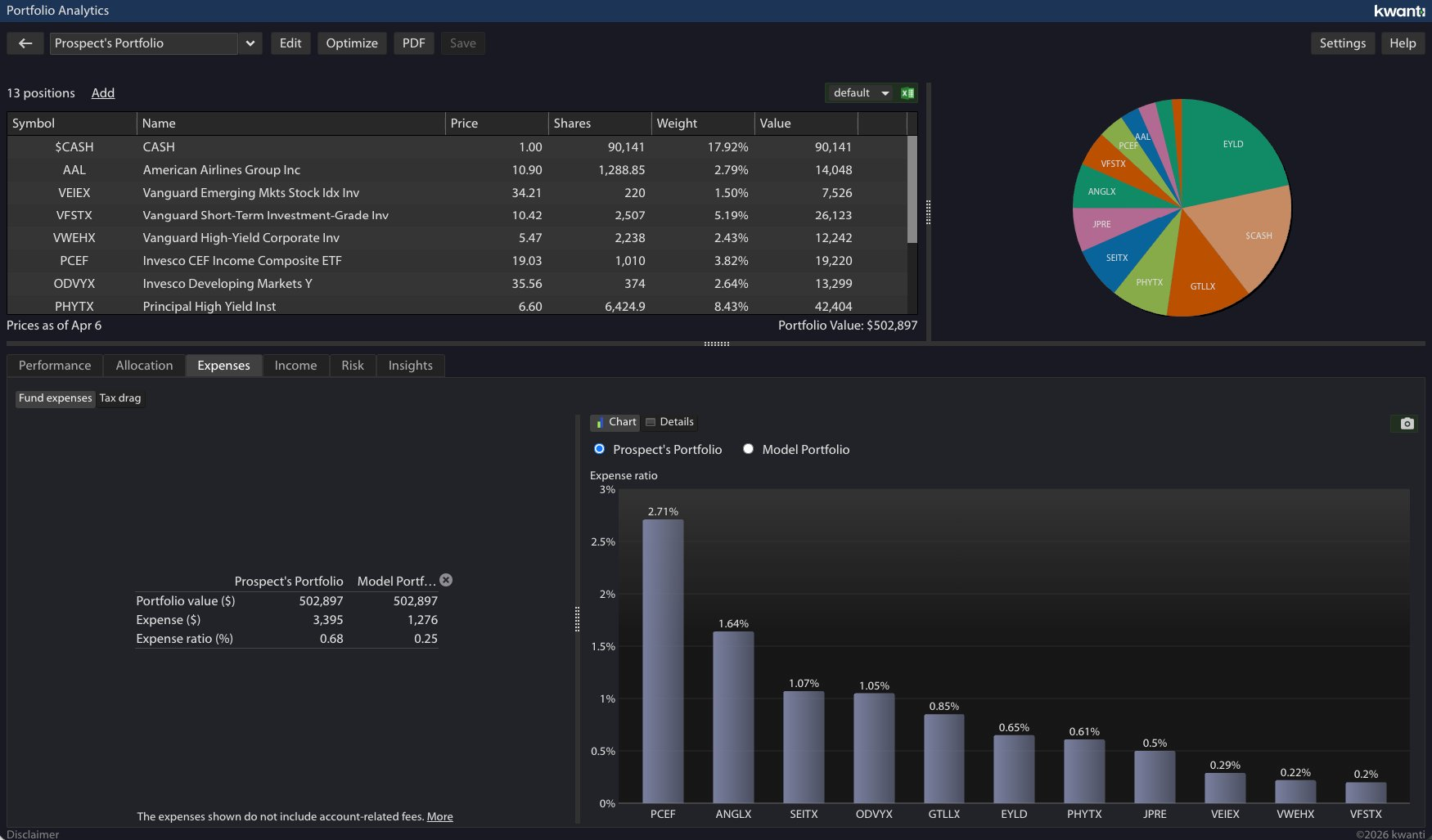Click the Optimize button
The height and width of the screenshot is (840, 1432).
pyautogui.click(x=352, y=43)
